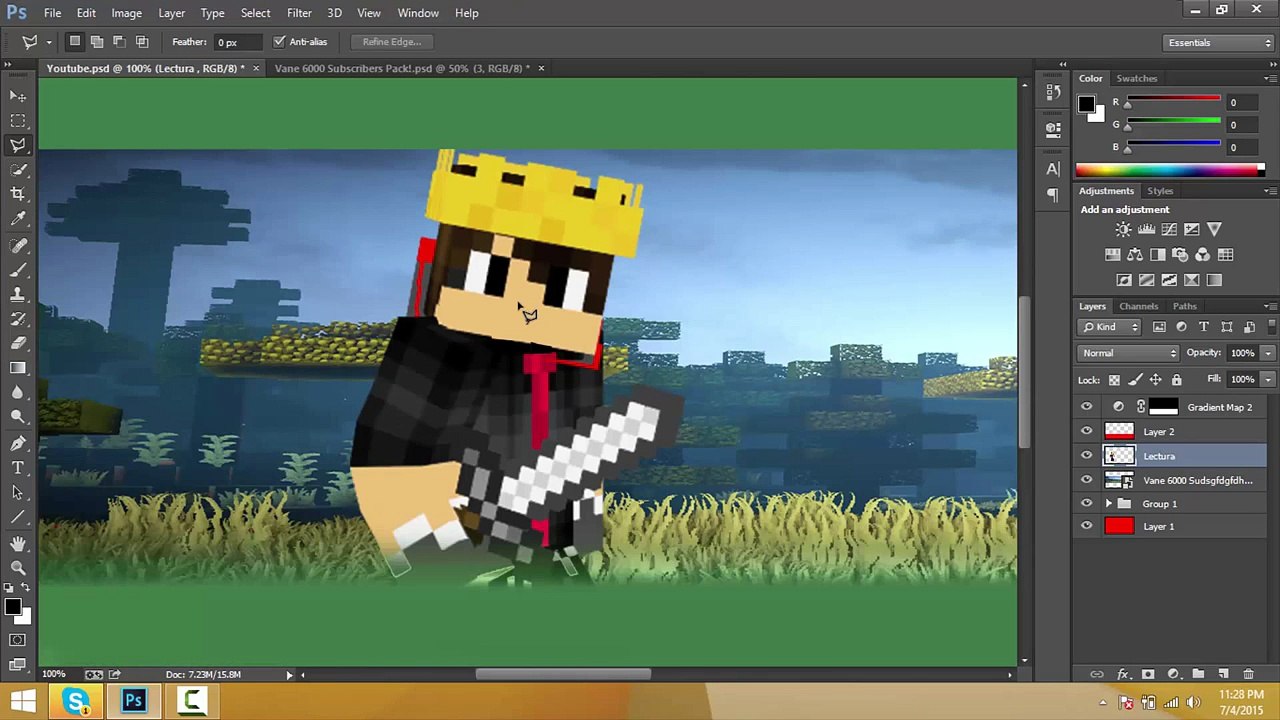Select the Crop tool
1280x720 pixels.
(18, 194)
